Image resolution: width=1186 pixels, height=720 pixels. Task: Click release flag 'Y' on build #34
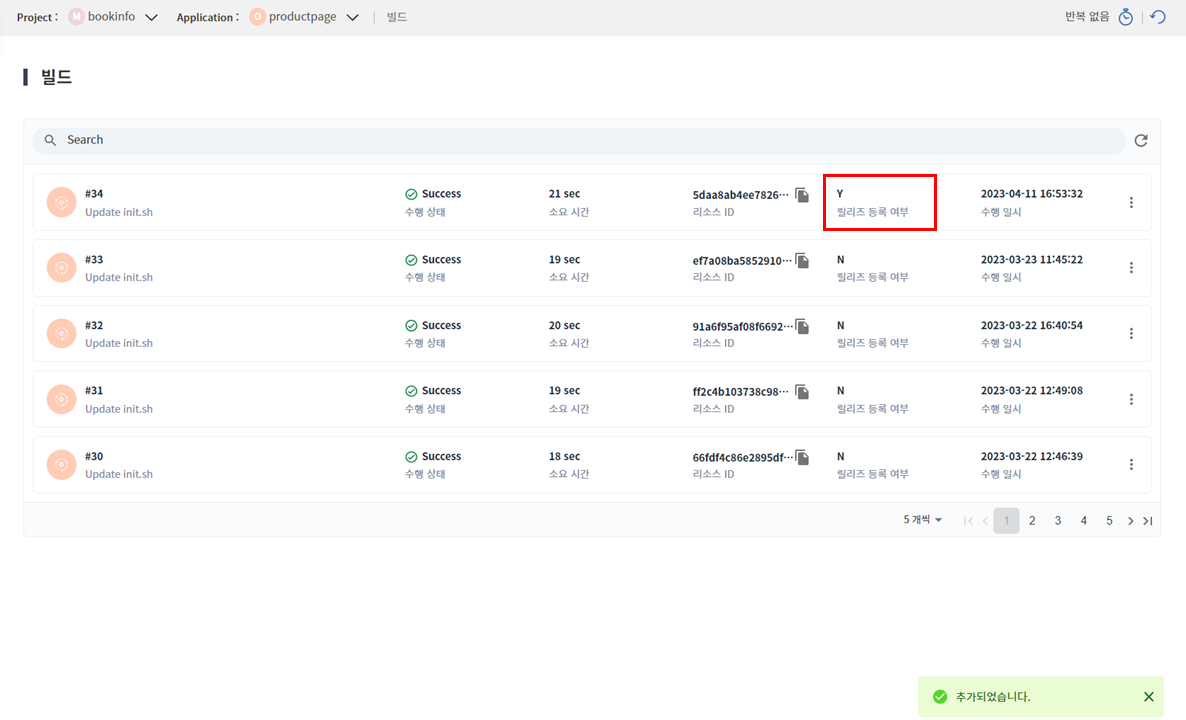[840, 194]
